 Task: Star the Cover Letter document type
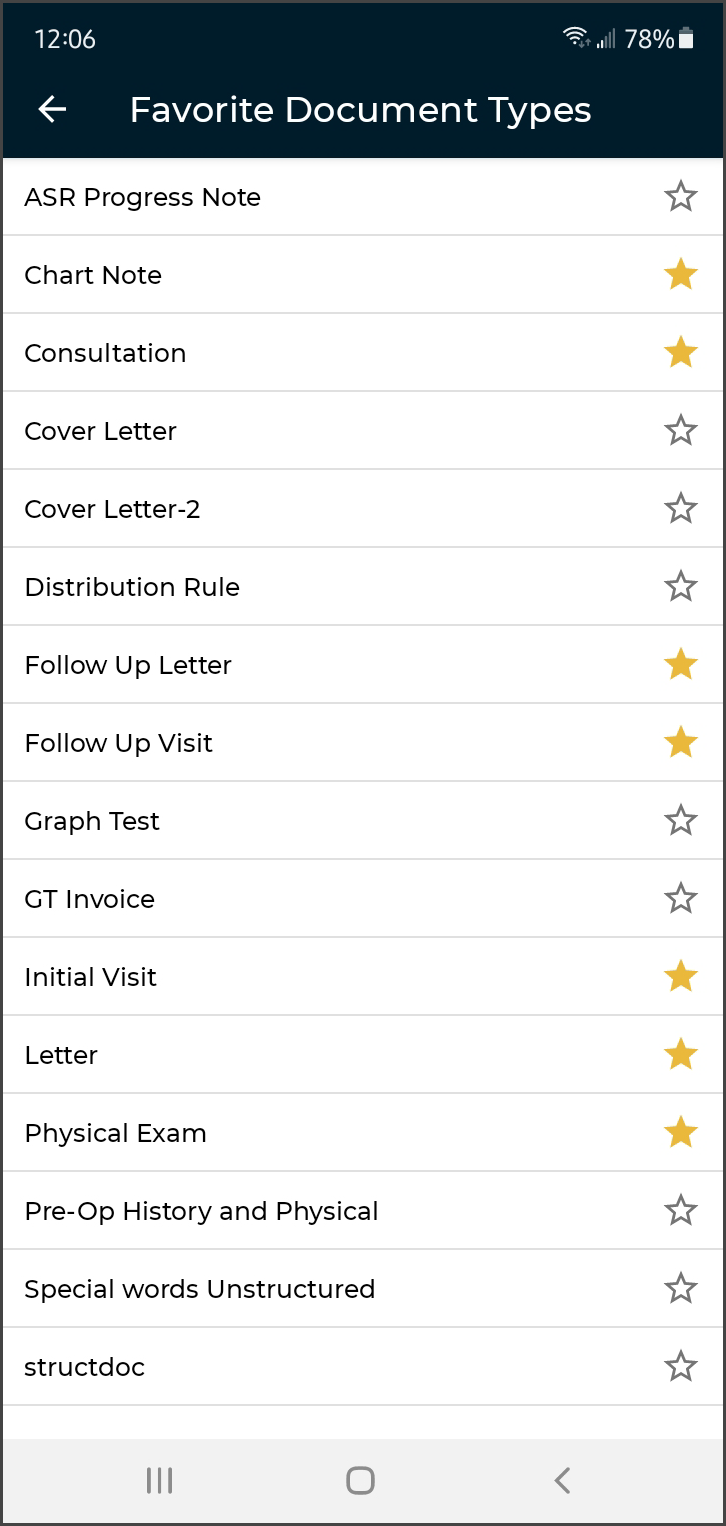[x=680, y=431]
